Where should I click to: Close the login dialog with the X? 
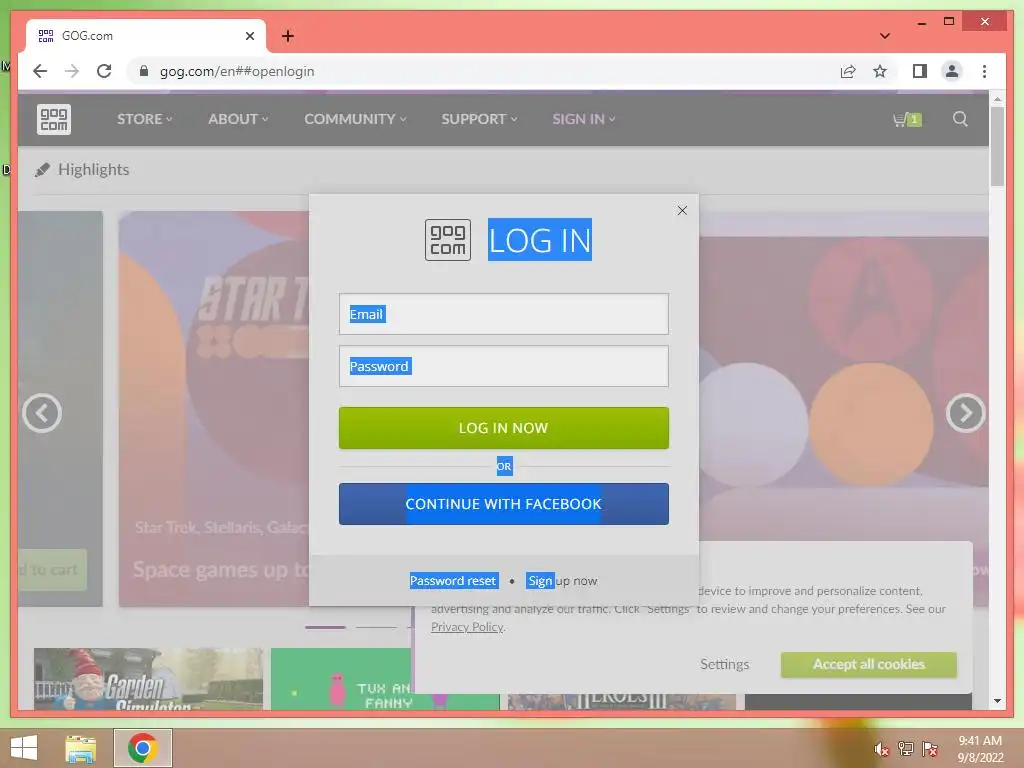[682, 210]
